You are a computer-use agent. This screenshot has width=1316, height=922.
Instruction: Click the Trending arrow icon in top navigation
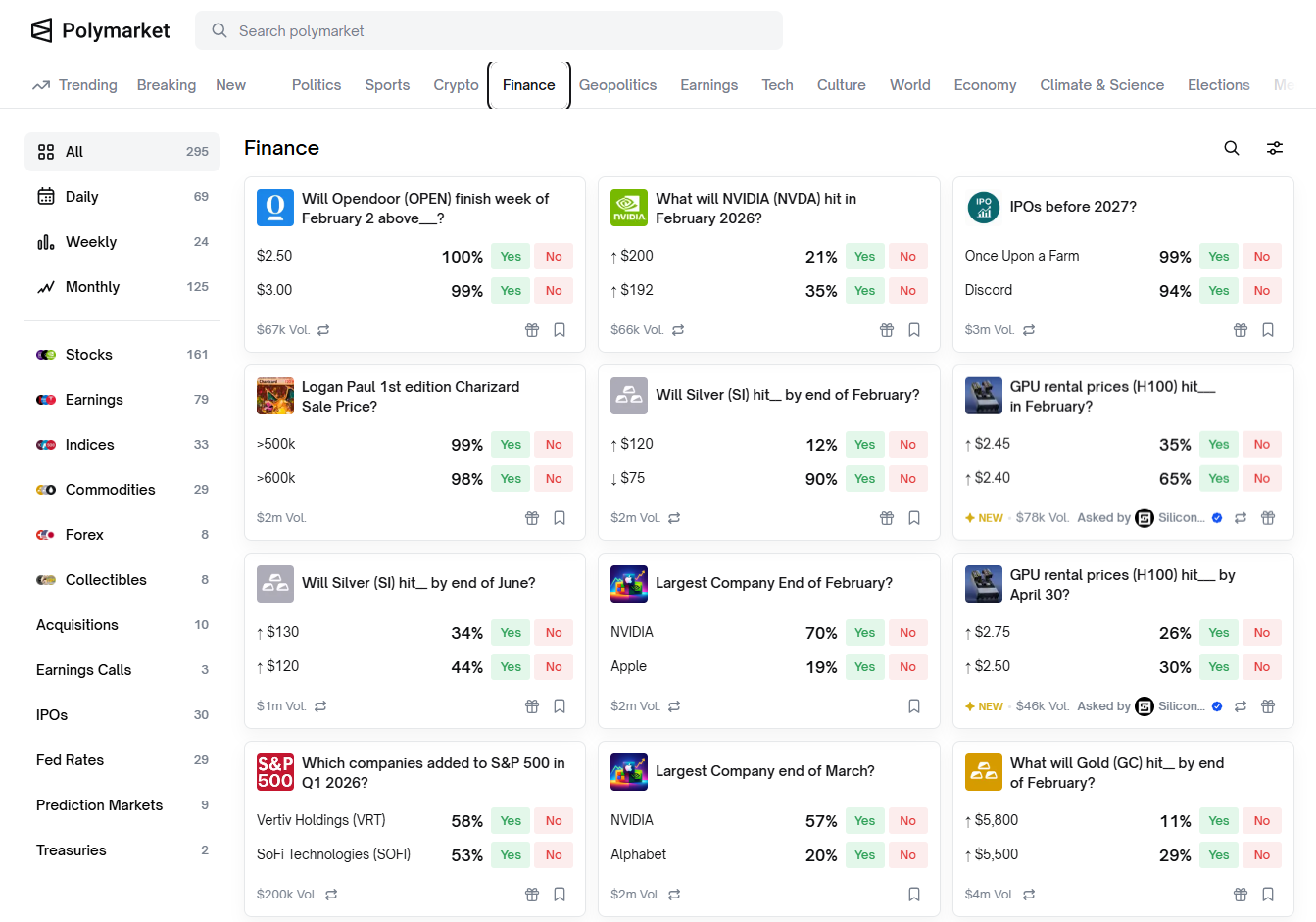tap(40, 85)
